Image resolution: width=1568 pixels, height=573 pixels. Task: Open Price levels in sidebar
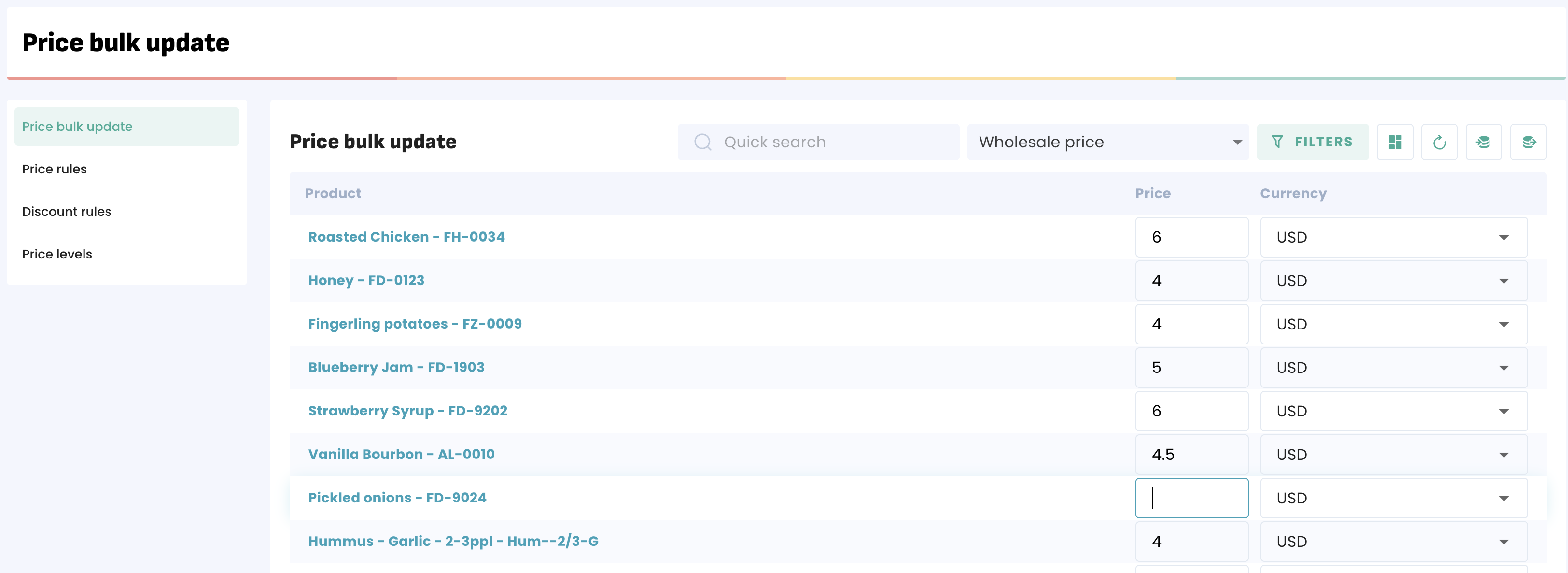pyautogui.click(x=57, y=255)
